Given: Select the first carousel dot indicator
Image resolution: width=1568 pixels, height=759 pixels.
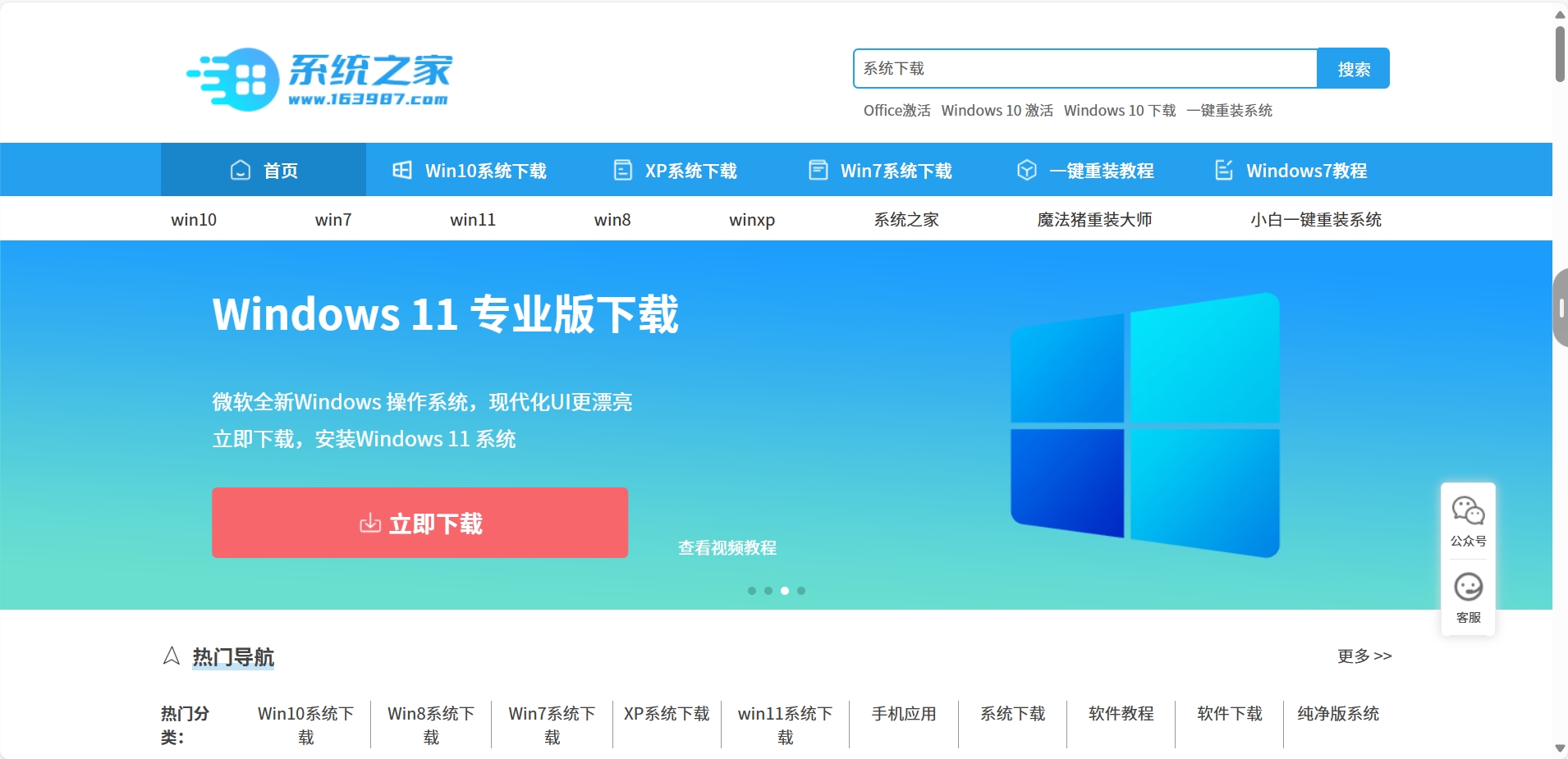Looking at the screenshot, I should (752, 591).
